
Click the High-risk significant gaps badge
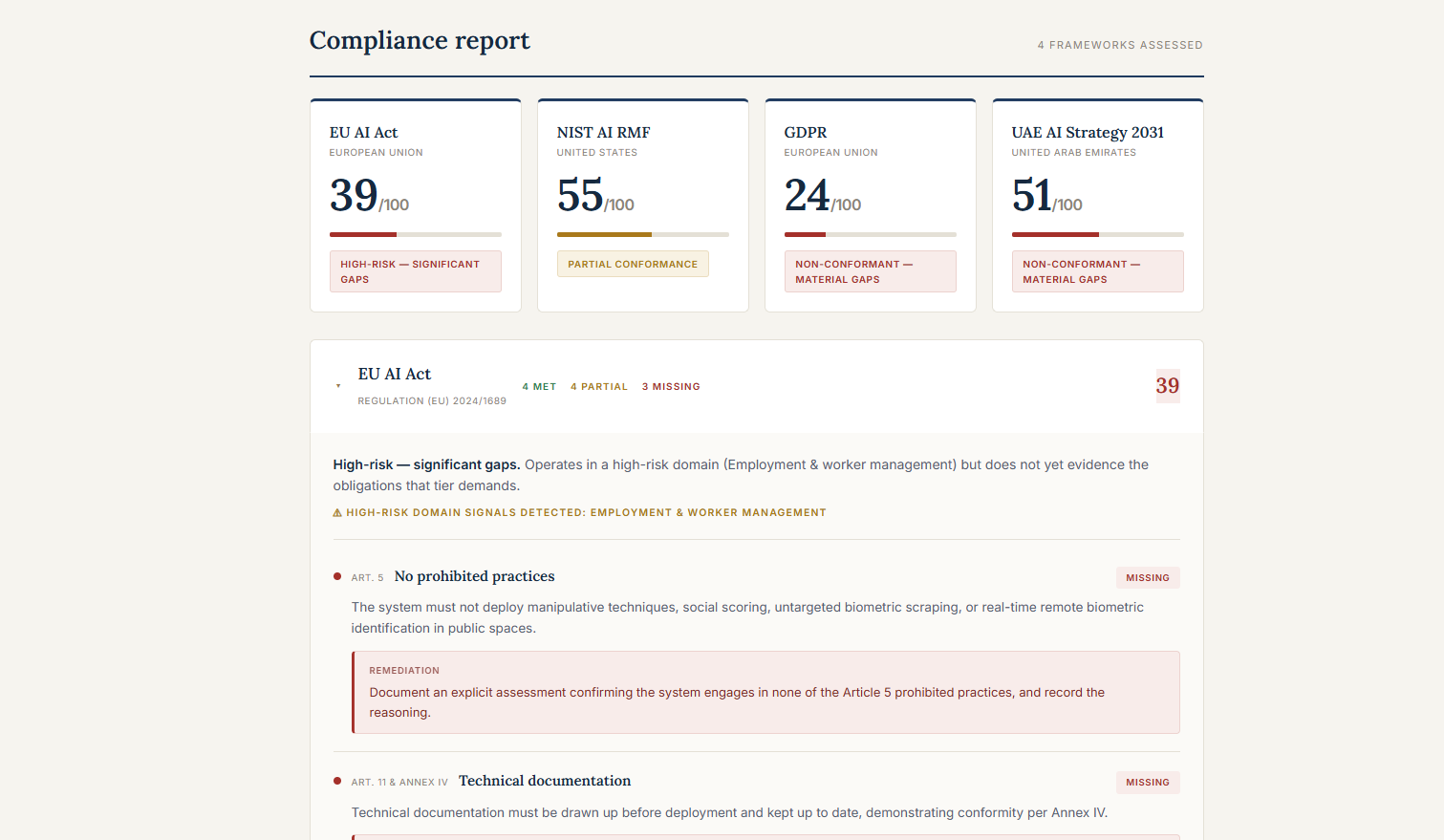pyautogui.click(x=416, y=271)
